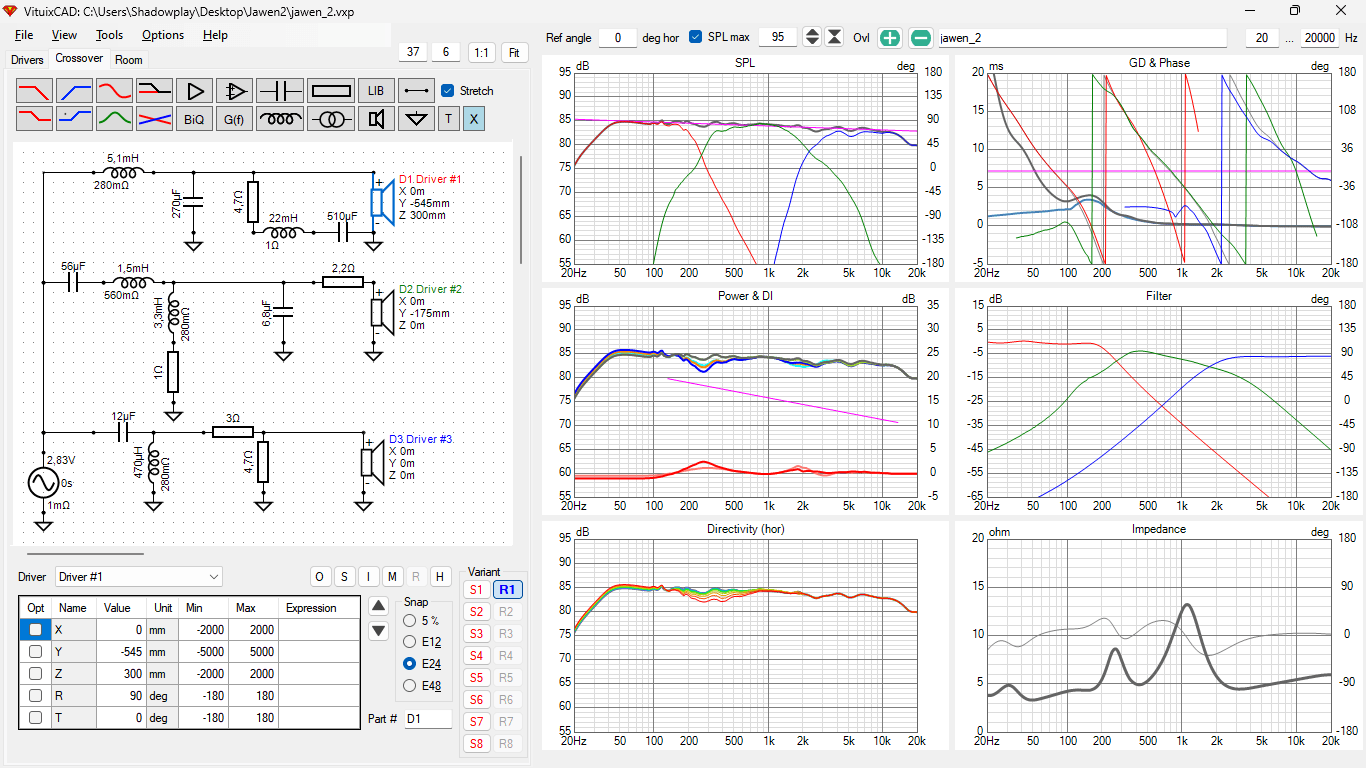This screenshot has height=768, width=1366.
Task: Click the 1:1 zoom button
Action: click(481, 52)
